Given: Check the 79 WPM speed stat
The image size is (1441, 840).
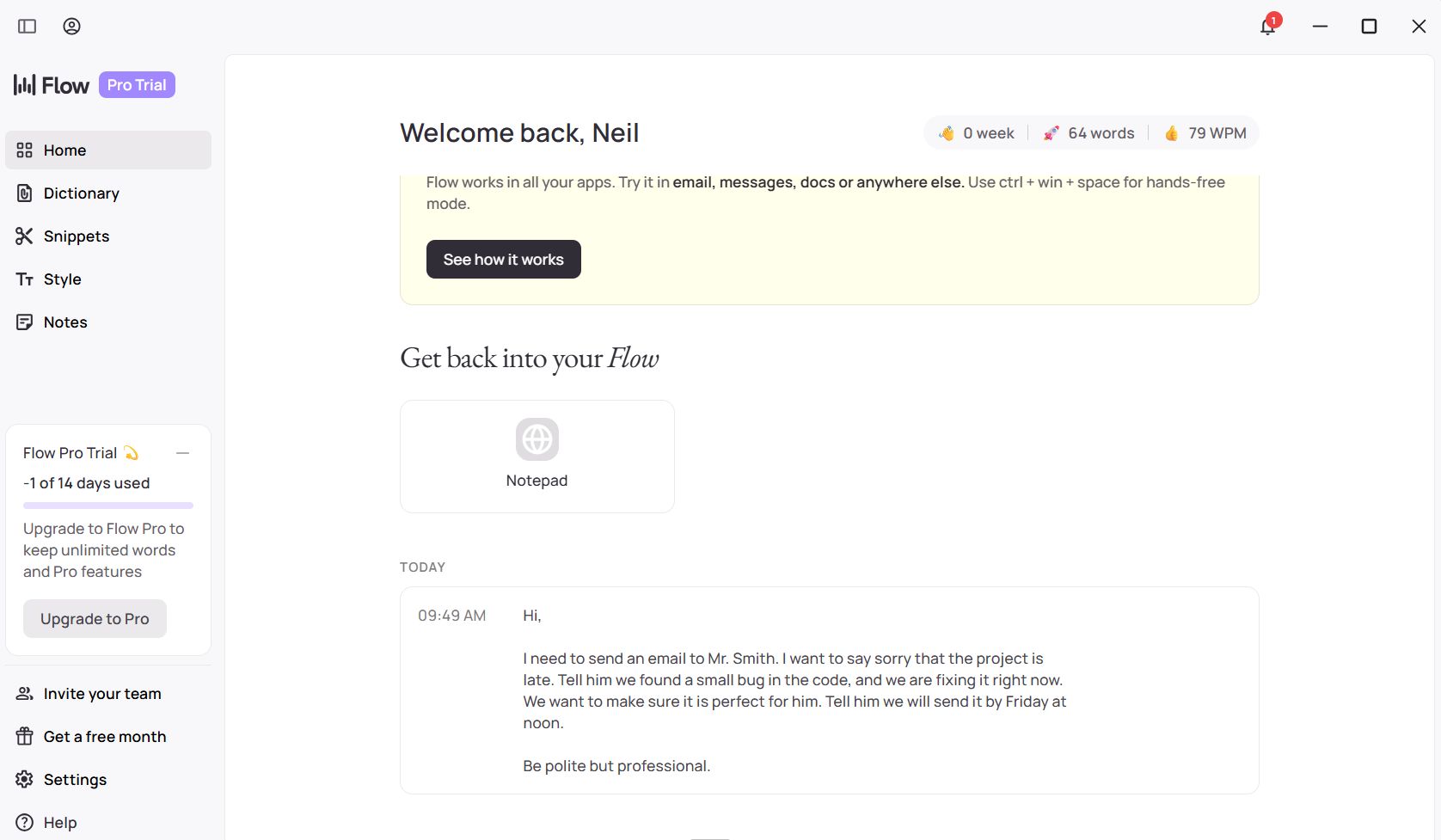Looking at the screenshot, I should [x=1205, y=132].
